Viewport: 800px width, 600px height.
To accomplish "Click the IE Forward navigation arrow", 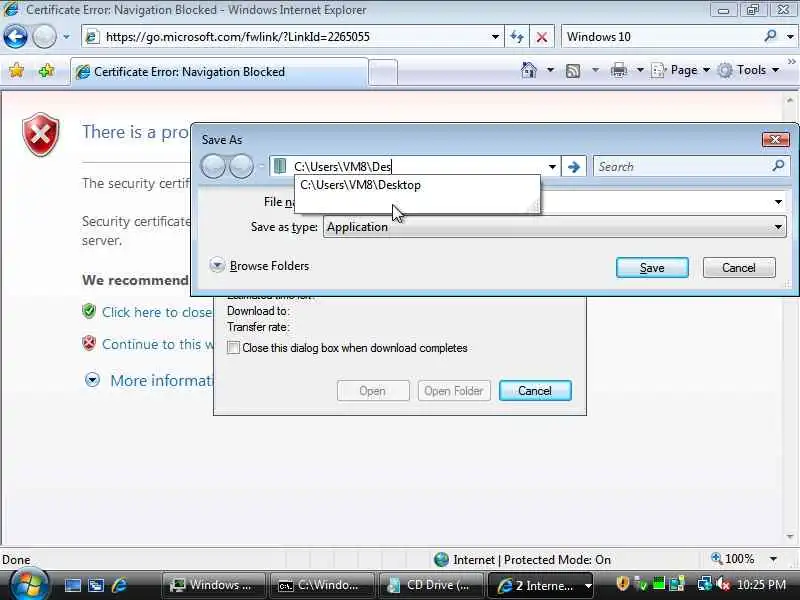I will click(44, 37).
